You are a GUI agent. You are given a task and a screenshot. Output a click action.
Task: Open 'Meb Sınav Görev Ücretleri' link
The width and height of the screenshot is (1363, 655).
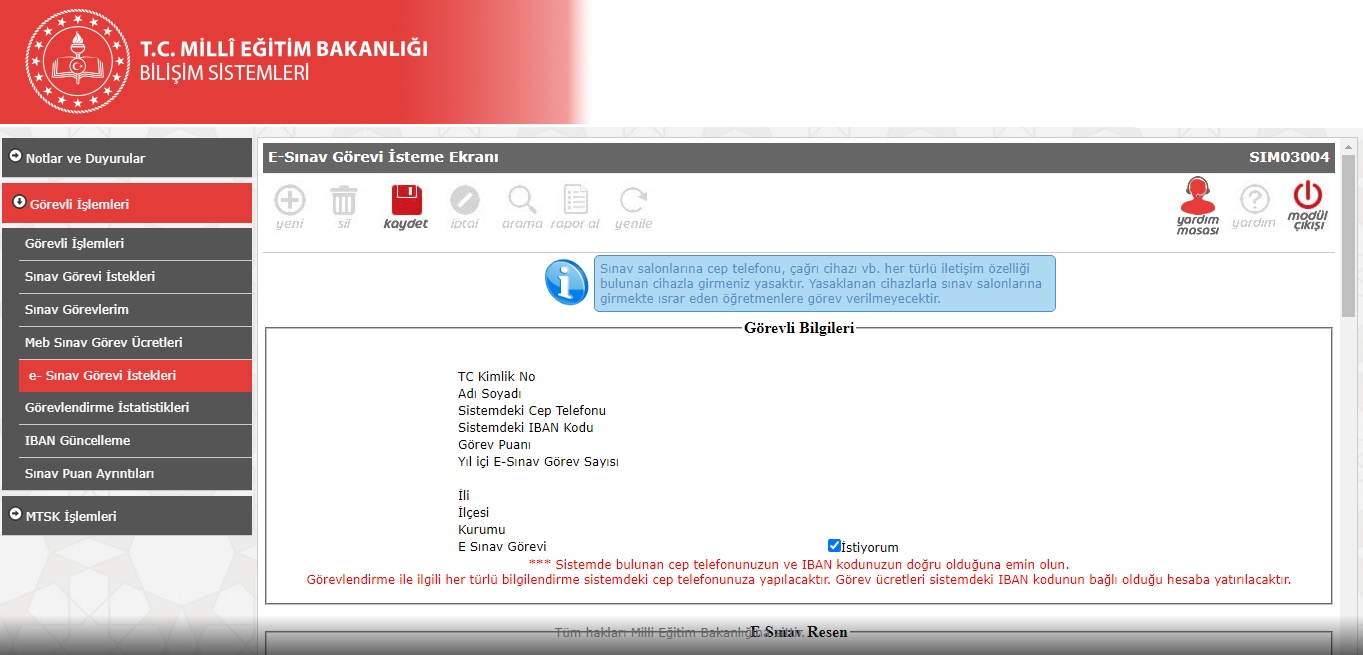coord(103,342)
